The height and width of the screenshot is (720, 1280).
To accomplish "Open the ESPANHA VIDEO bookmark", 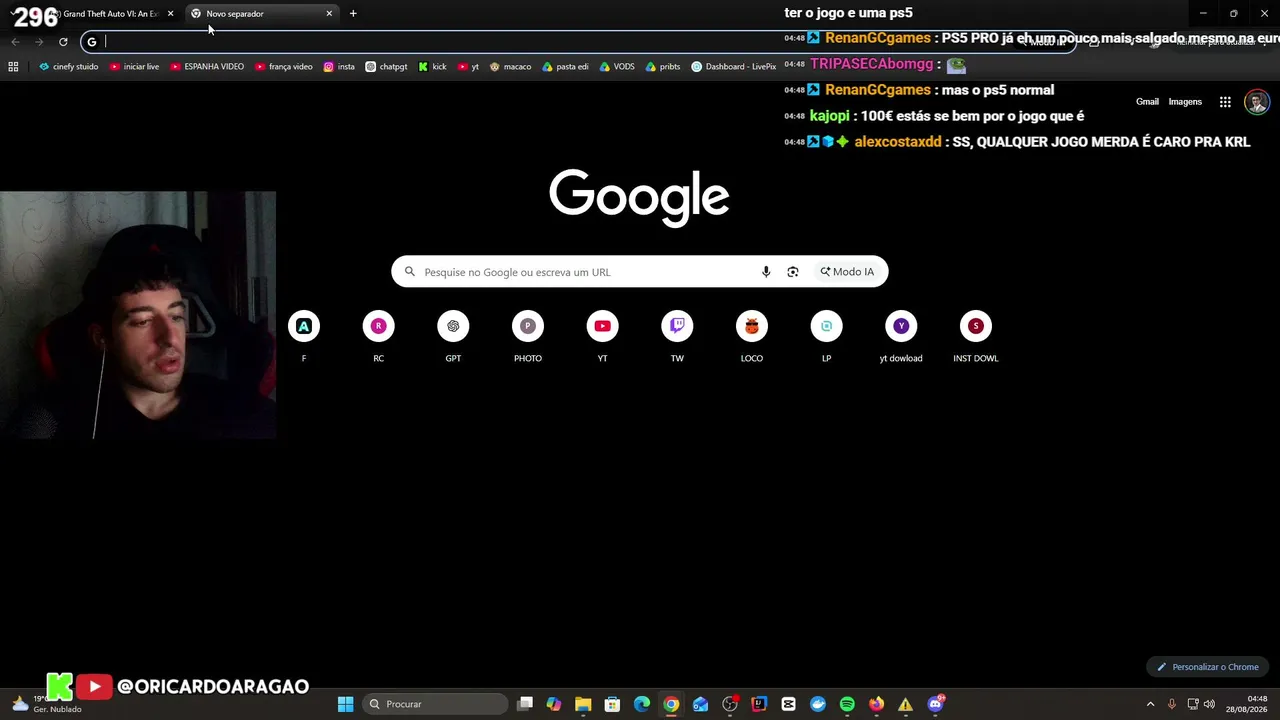I will click(x=207, y=67).
